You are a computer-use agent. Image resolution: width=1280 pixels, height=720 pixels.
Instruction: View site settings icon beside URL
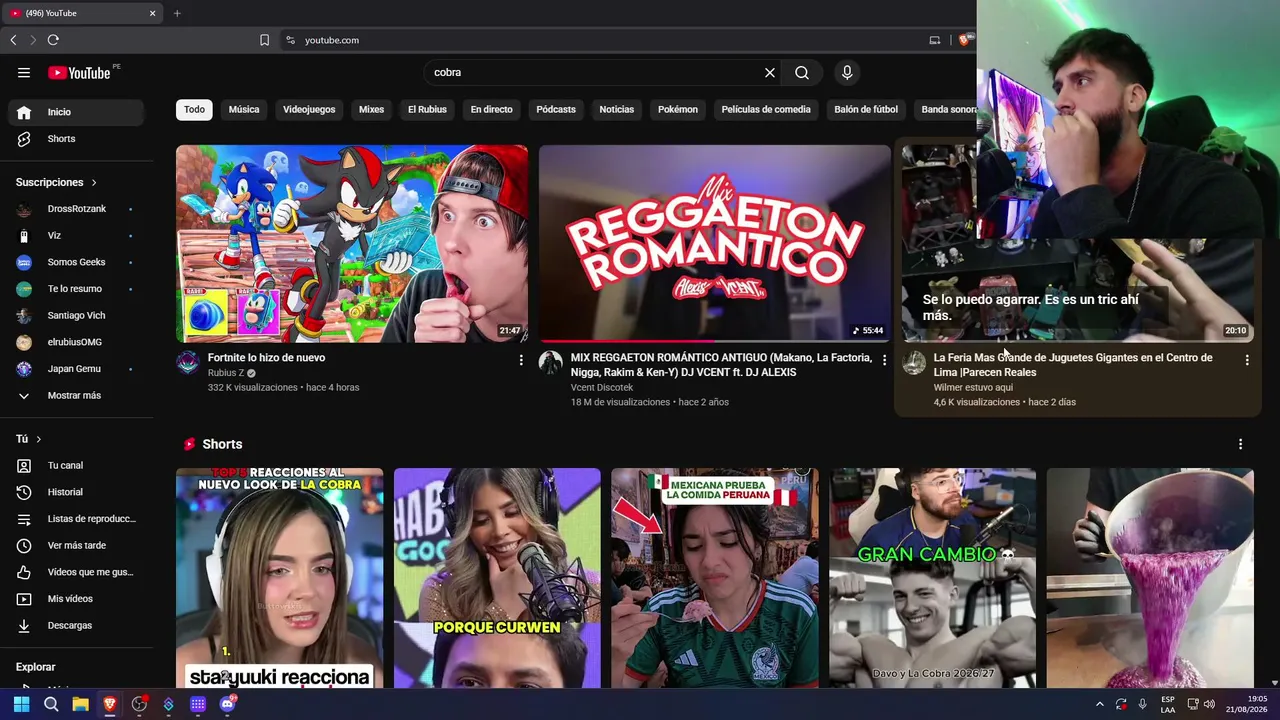click(x=290, y=40)
